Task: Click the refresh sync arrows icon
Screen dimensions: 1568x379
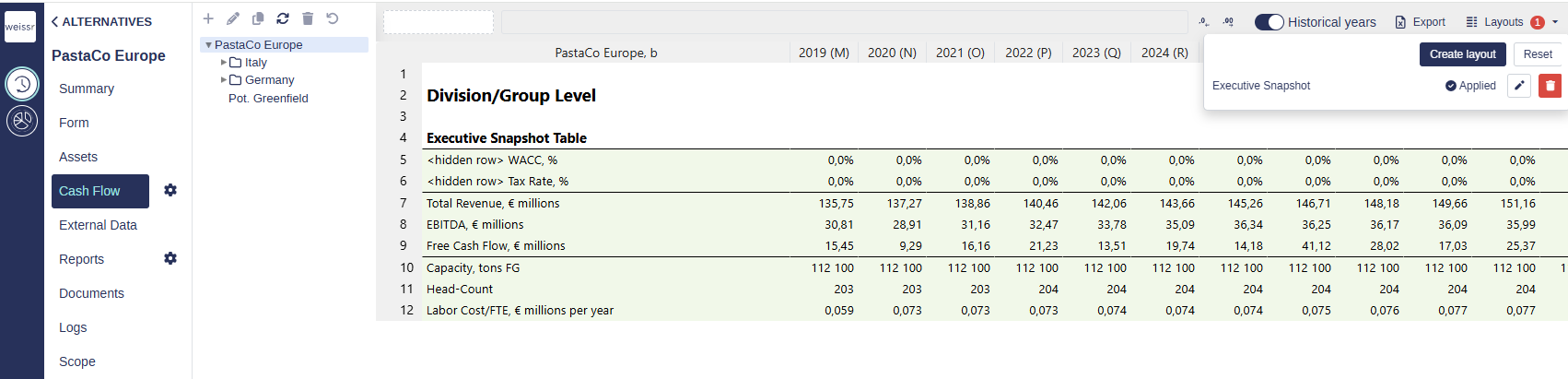Action: coord(283,18)
